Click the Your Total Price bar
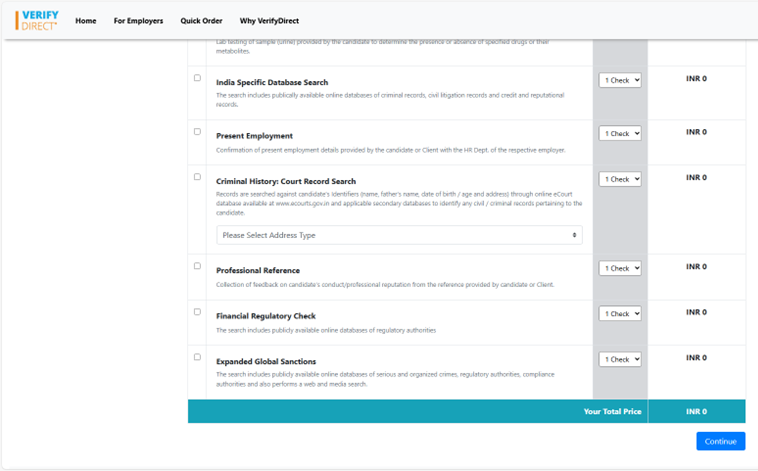Image resolution: width=758 pixels, height=471 pixels. tap(466, 411)
